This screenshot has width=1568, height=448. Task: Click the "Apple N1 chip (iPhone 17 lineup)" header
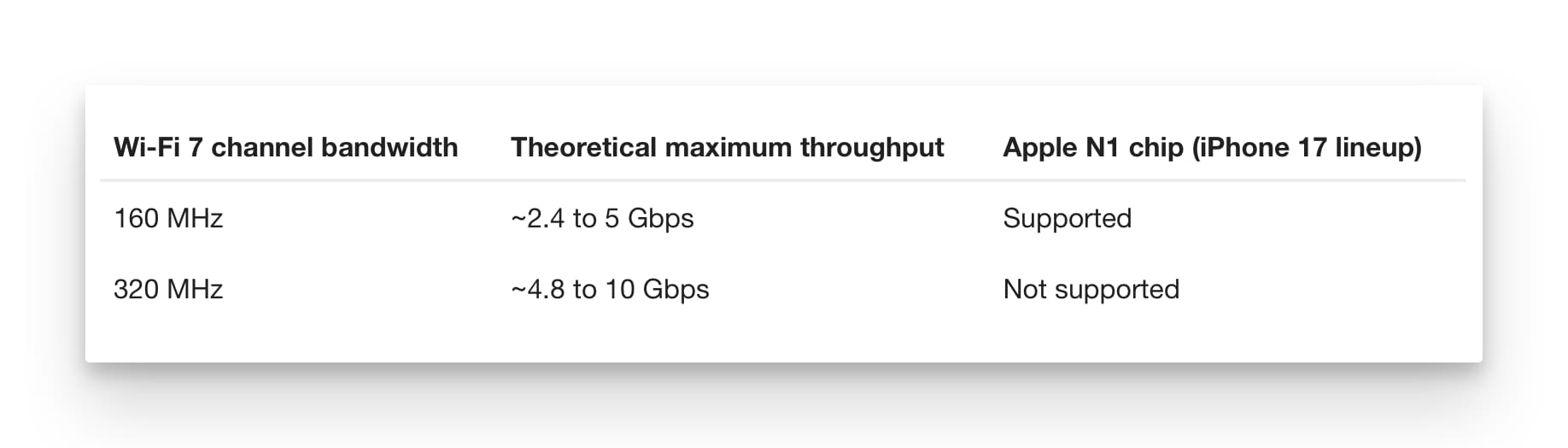point(1212,147)
